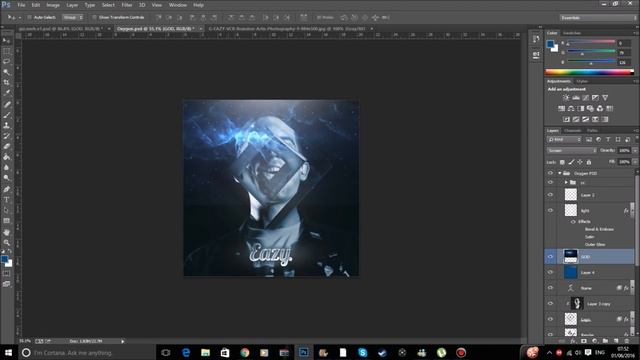Select the Eraser tool
The image size is (640, 360).
pos(6,146)
